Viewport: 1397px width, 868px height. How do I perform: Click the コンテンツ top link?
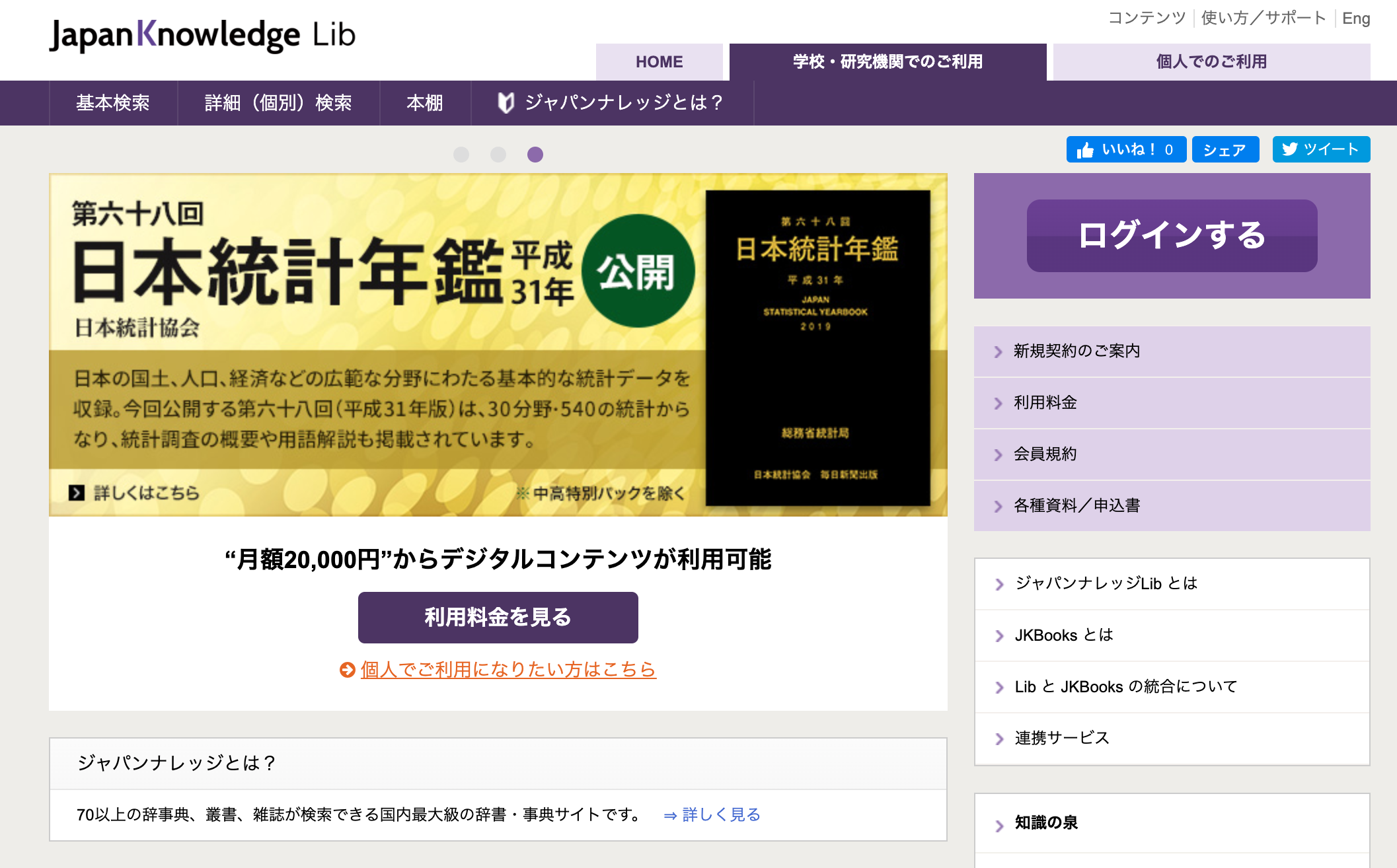[1147, 18]
